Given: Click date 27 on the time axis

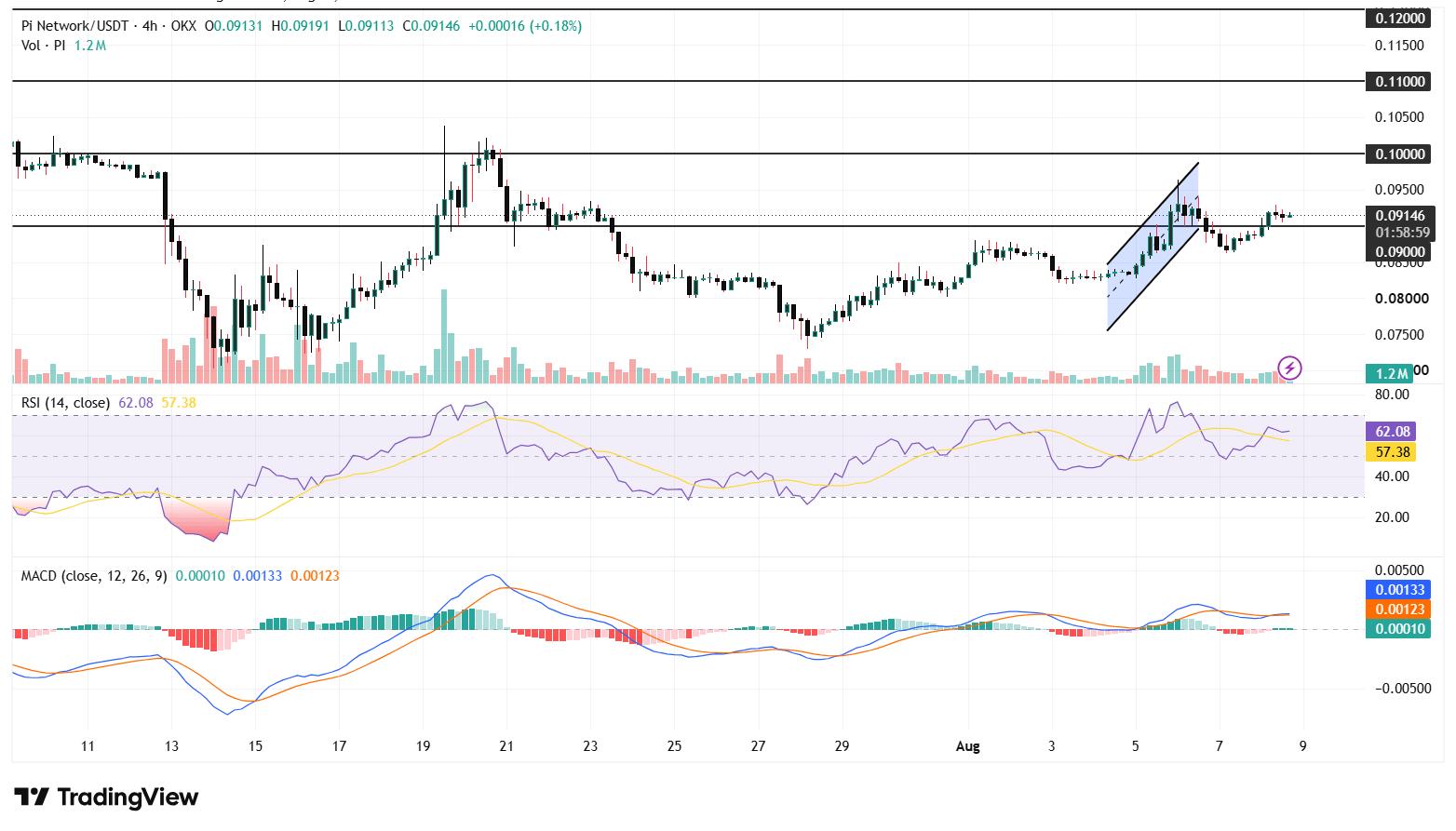Looking at the screenshot, I should tap(758, 746).
